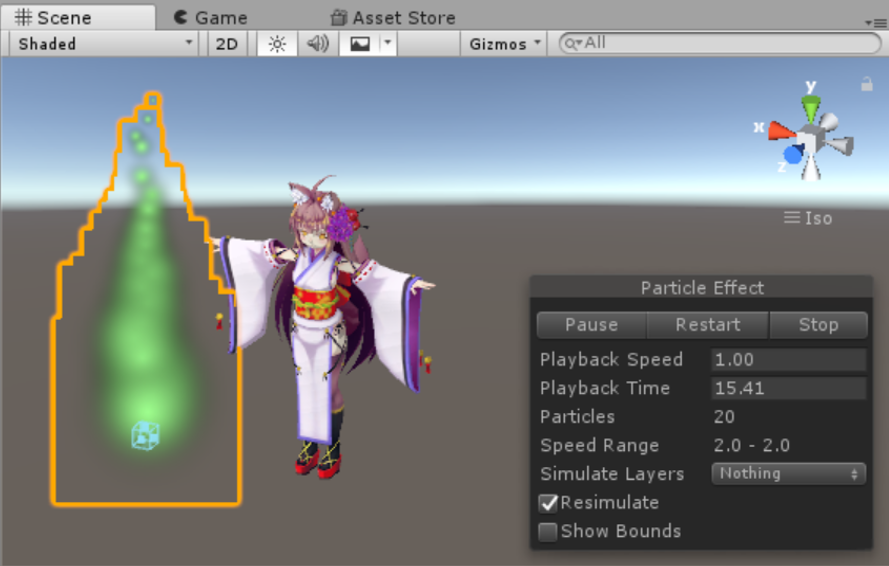The image size is (889, 566).
Task: Switch to the Game tab
Action: tap(210, 18)
